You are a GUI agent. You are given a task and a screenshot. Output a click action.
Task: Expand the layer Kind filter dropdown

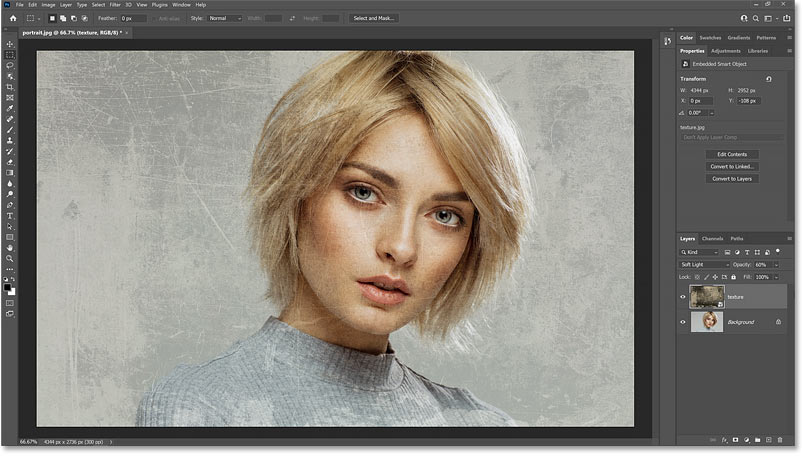pyautogui.click(x=705, y=253)
